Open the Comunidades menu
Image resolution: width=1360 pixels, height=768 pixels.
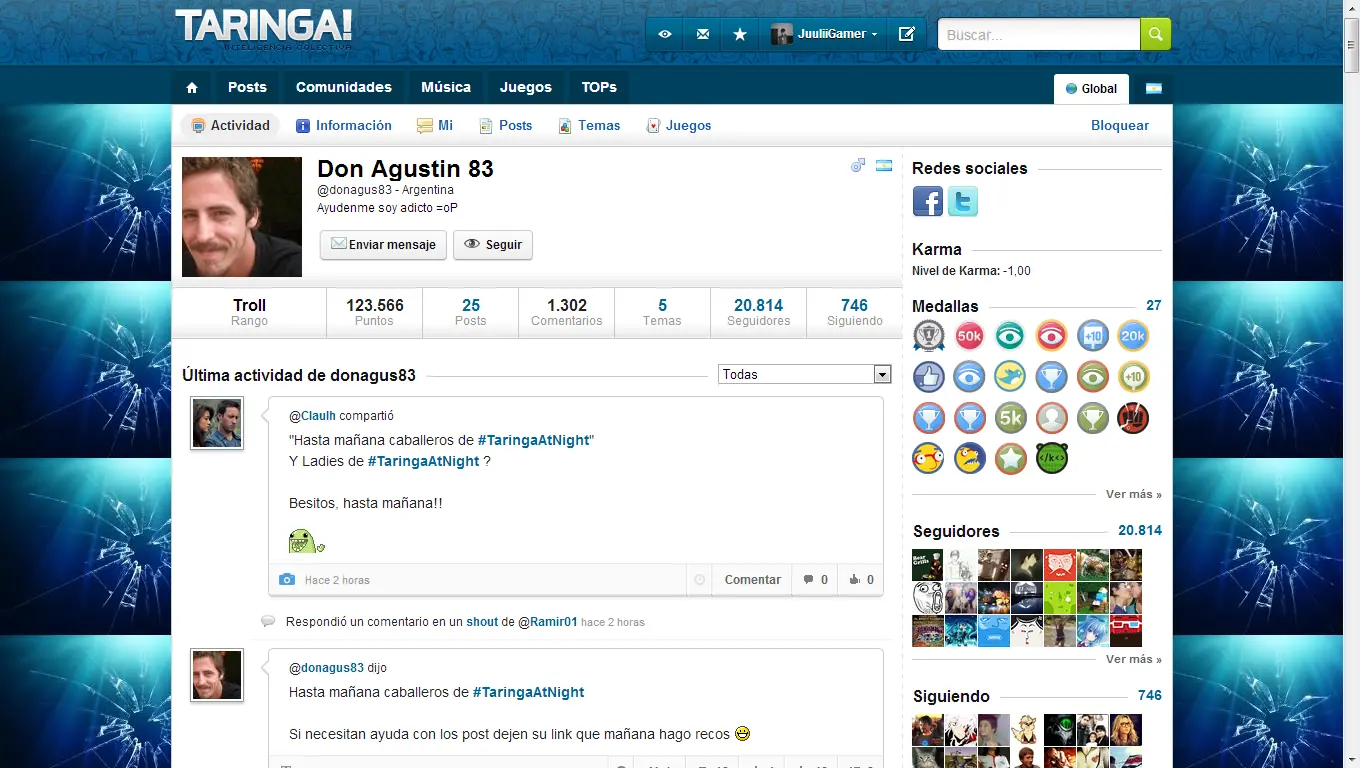click(x=344, y=87)
